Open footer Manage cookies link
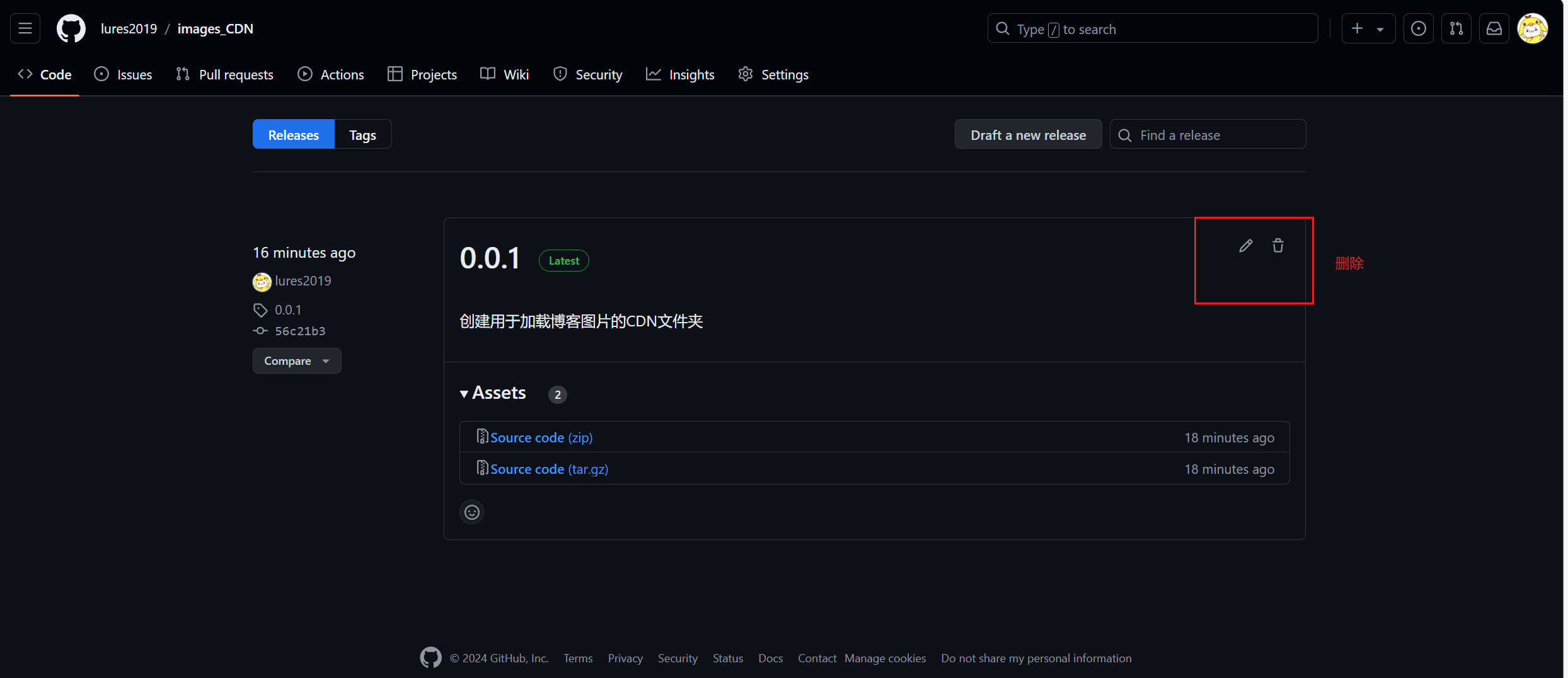The image size is (1568, 678). pos(885,658)
